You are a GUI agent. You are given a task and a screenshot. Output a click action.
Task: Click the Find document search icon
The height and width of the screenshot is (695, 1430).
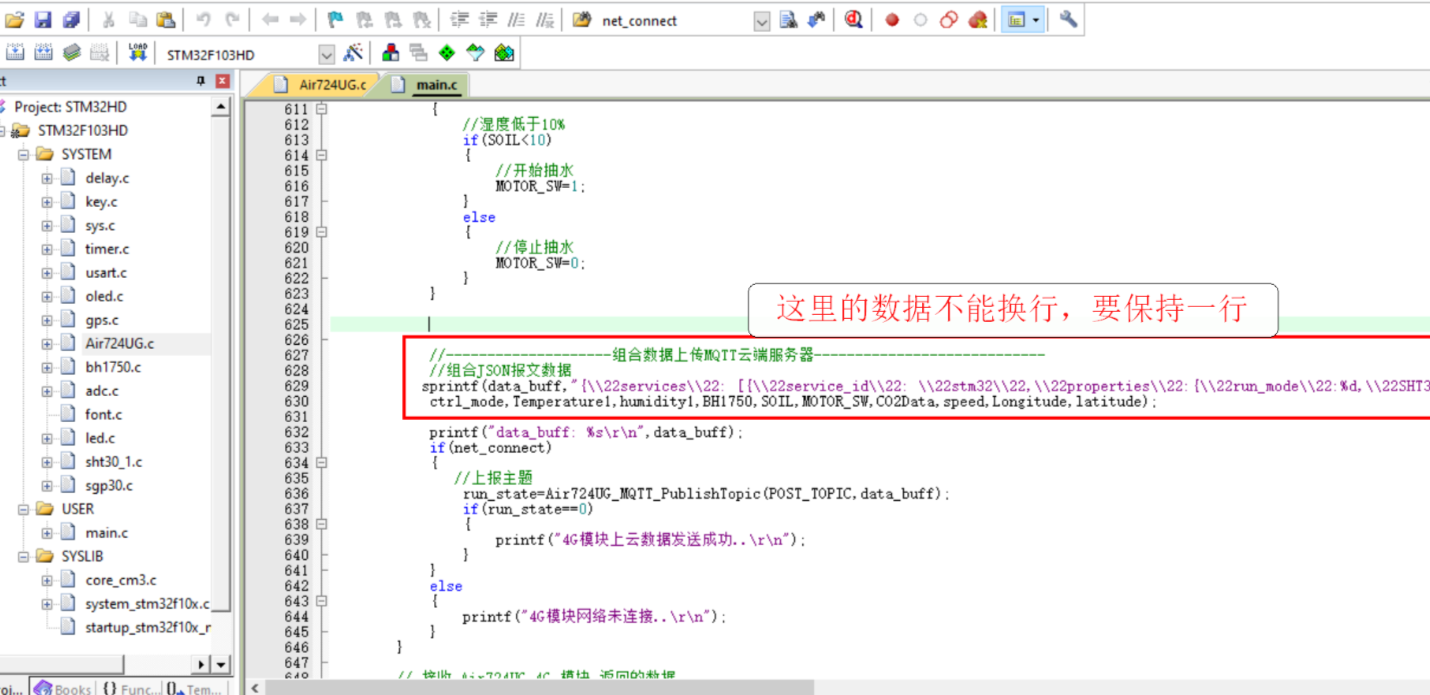click(788, 20)
